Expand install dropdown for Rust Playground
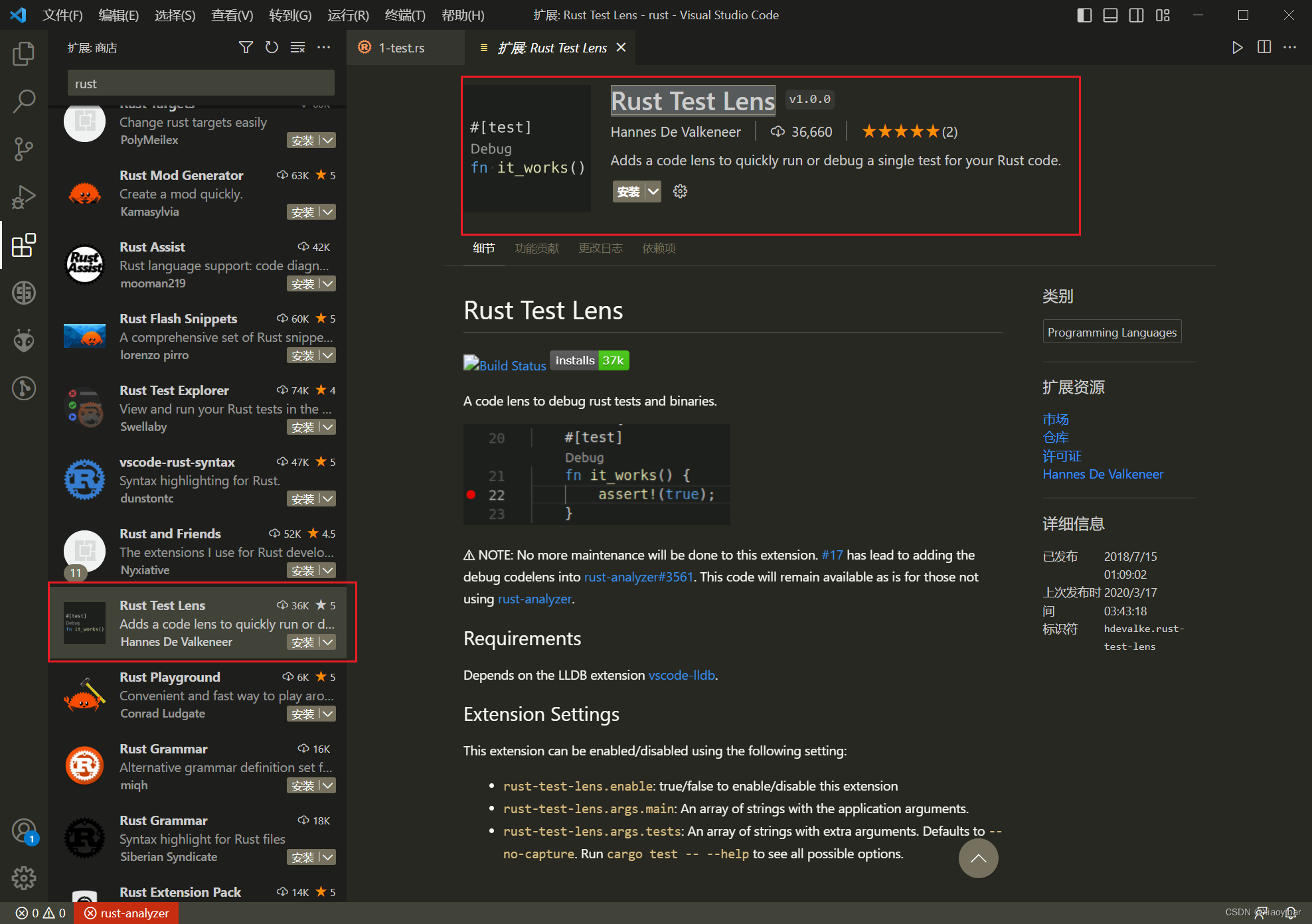 [327, 714]
